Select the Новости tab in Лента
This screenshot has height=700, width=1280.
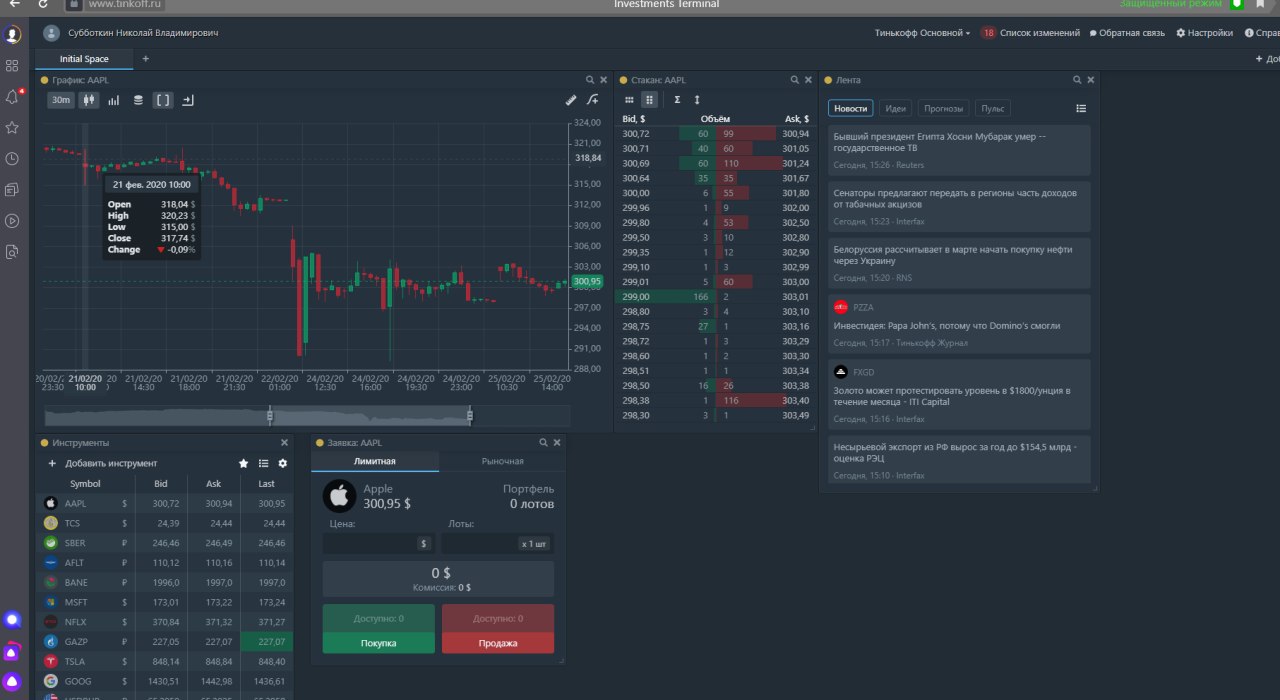click(851, 108)
